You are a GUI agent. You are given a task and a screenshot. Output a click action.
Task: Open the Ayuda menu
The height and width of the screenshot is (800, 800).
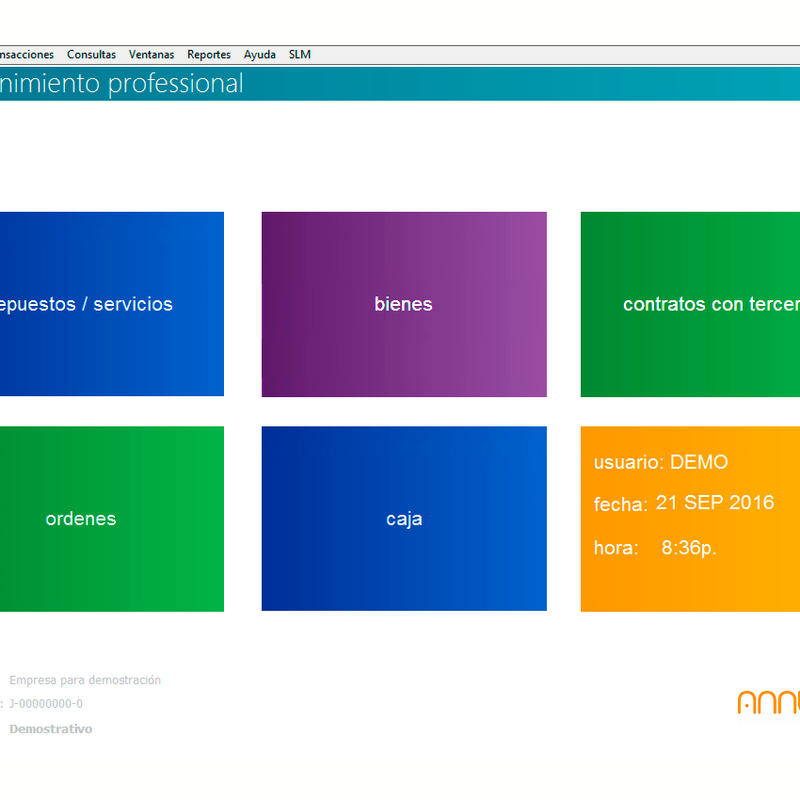click(x=260, y=55)
